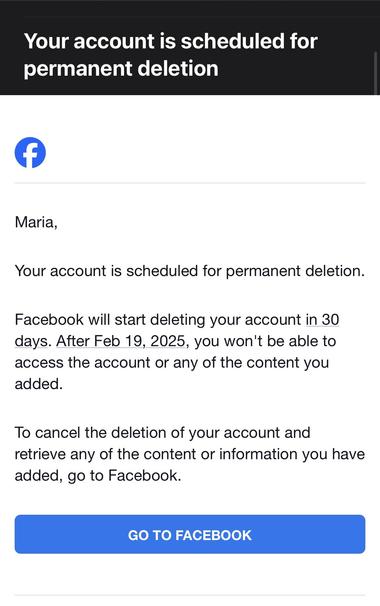Tap the word 'permanent deletion' in the header
This screenshot has width=380, height=606.
point(121,68)
